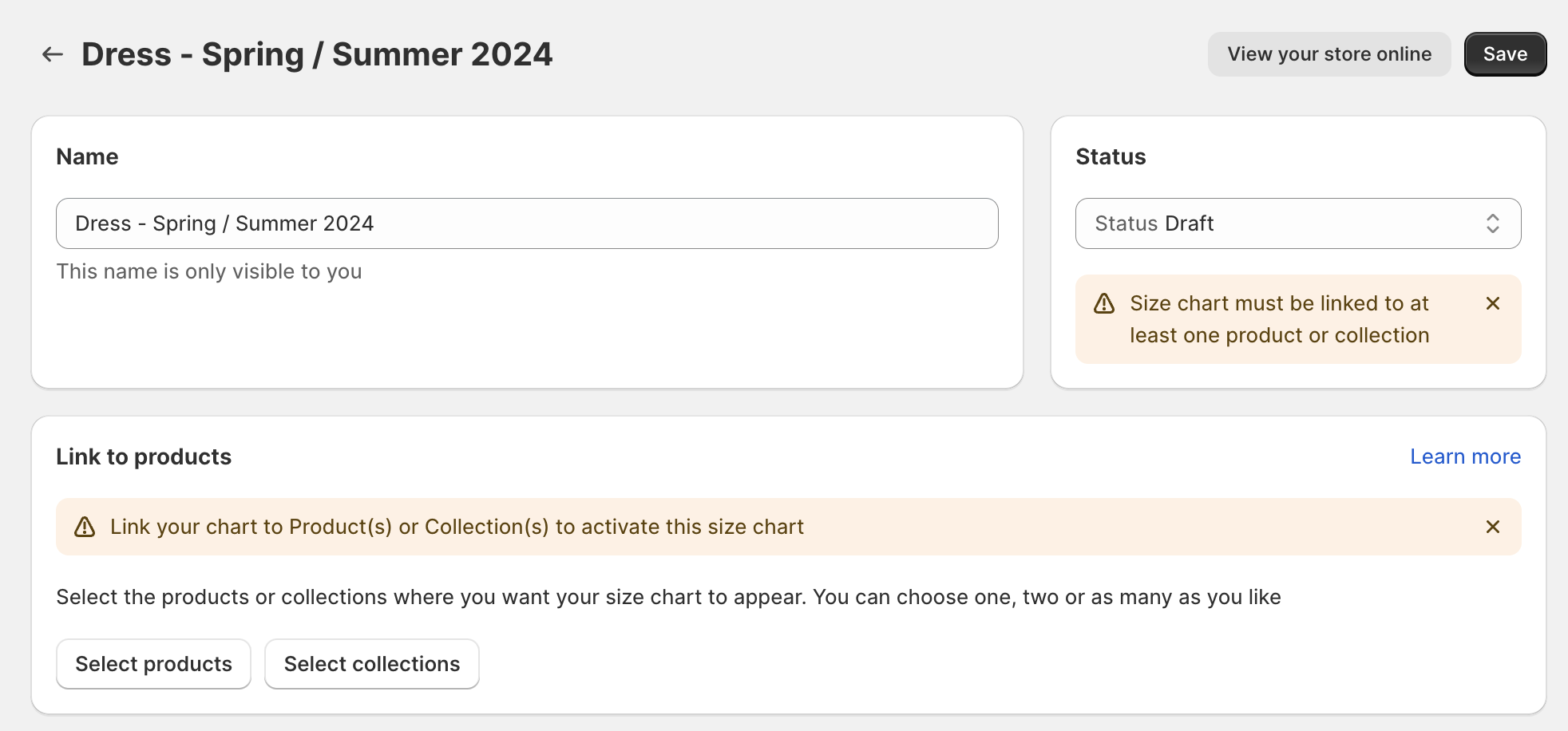Click the 'Size chart must be linked' message text
The height and width of the screenshot is (731, 1568).
(1279, 319)
